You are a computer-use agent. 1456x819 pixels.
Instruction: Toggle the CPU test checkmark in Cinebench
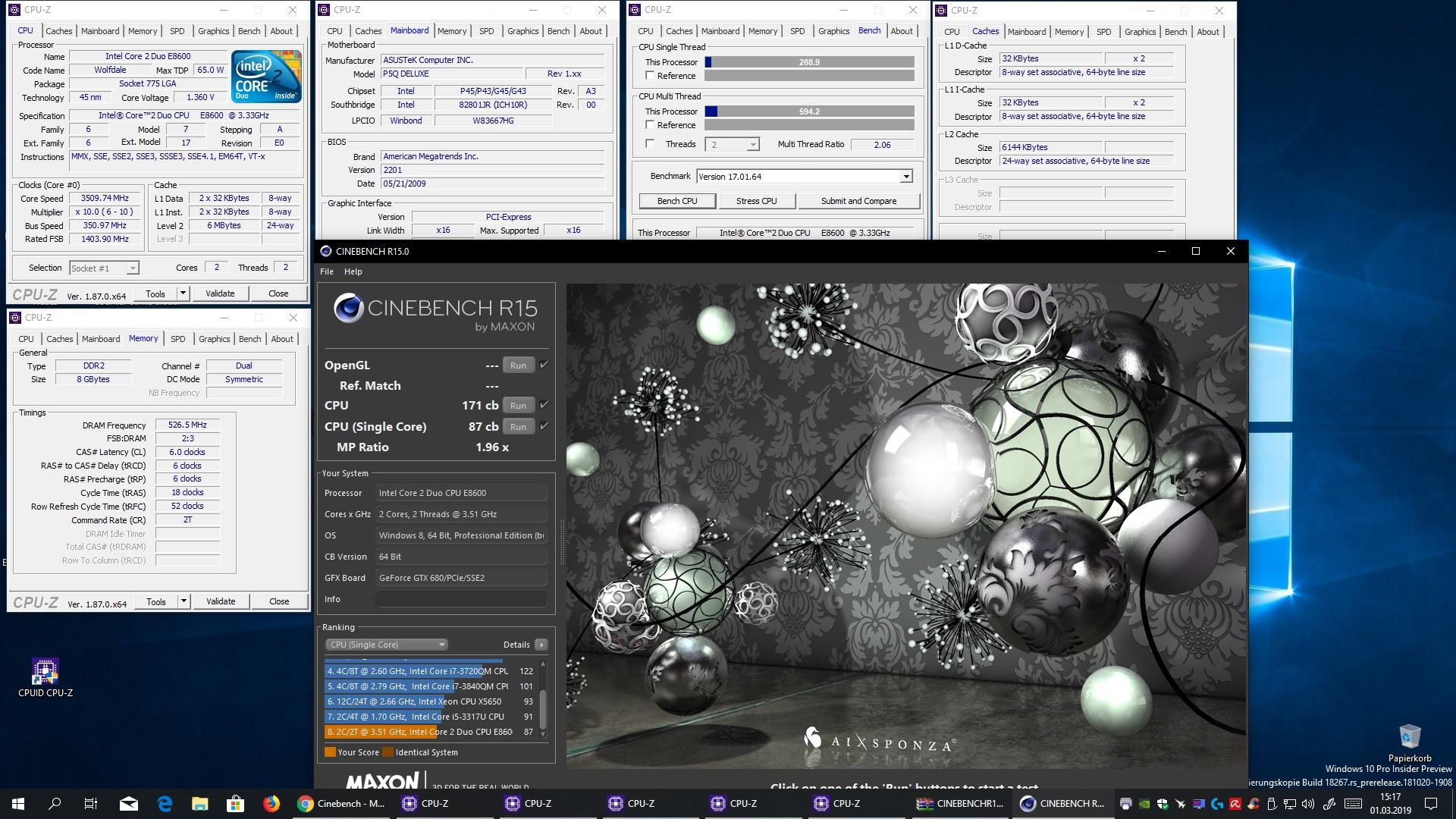coord(544,405)
